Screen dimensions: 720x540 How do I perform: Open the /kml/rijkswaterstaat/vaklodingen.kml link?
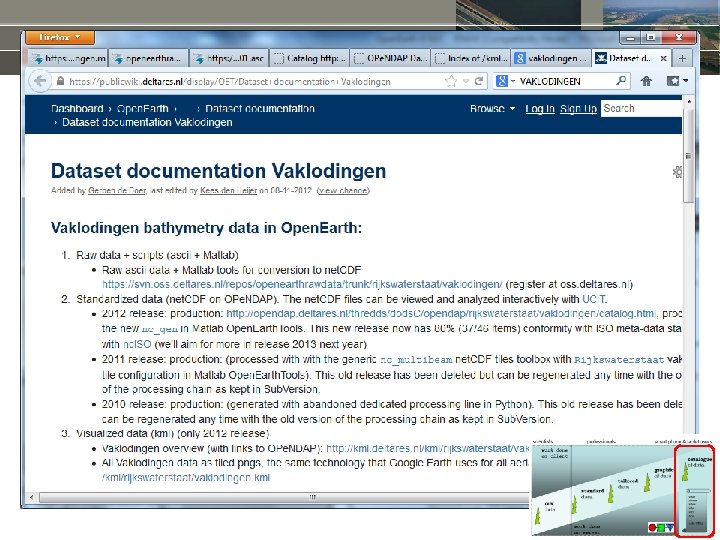tap(186, 478)
